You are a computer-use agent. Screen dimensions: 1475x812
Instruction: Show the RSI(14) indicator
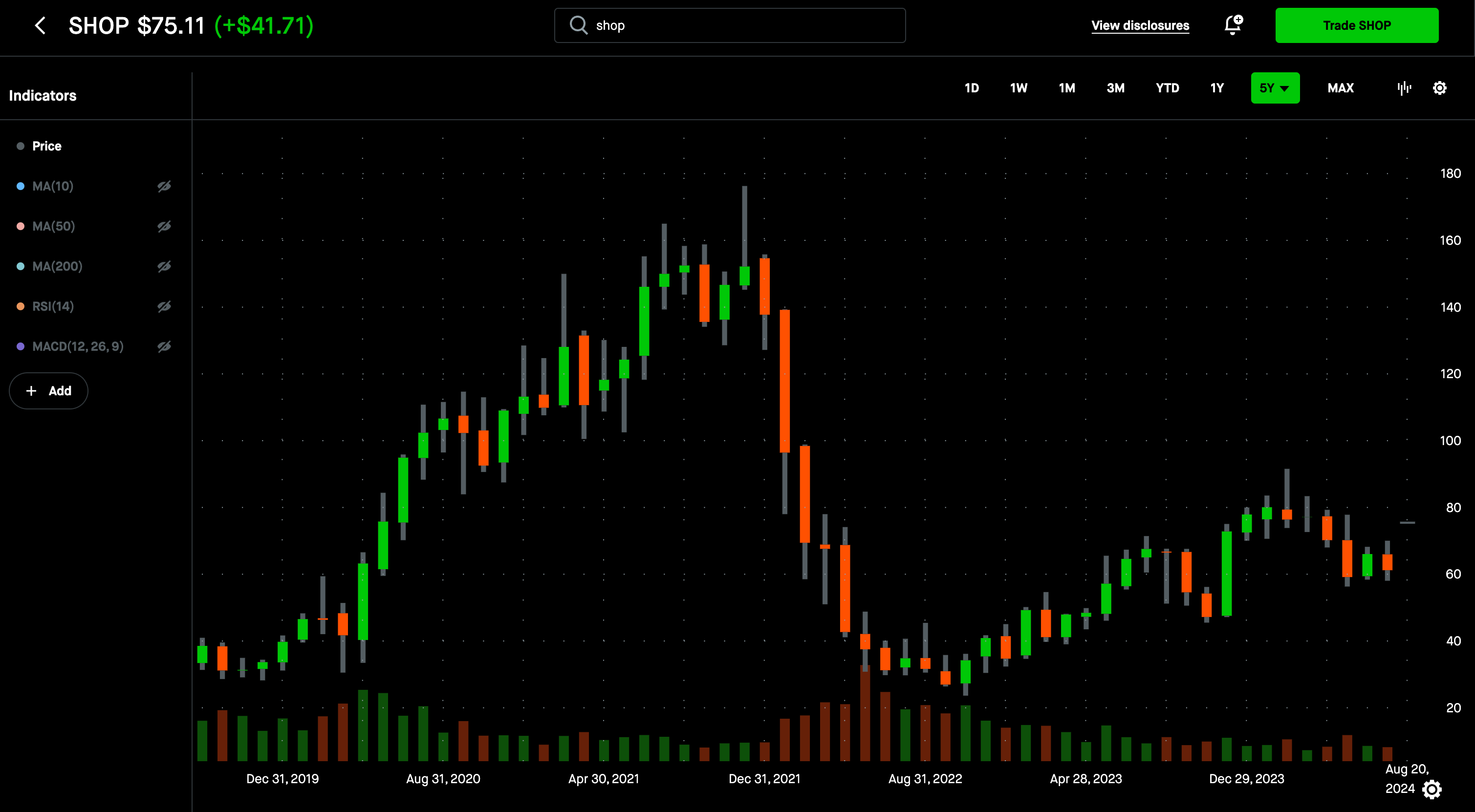(164, 306)
